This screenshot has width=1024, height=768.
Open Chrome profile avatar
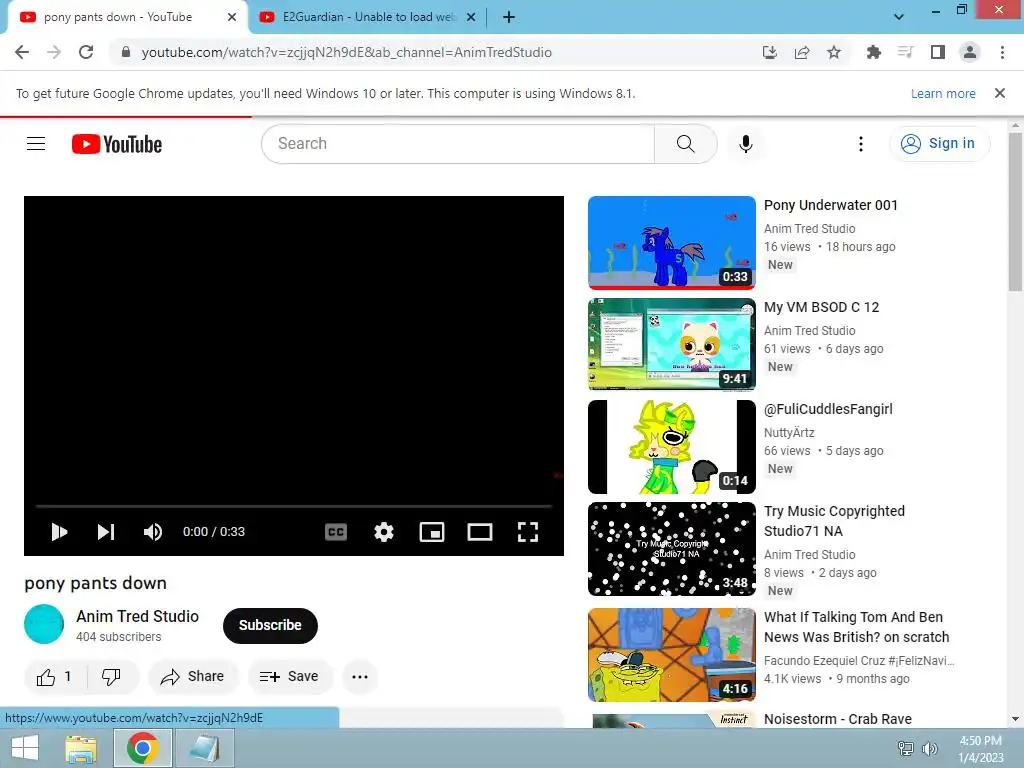coord(970,52)
